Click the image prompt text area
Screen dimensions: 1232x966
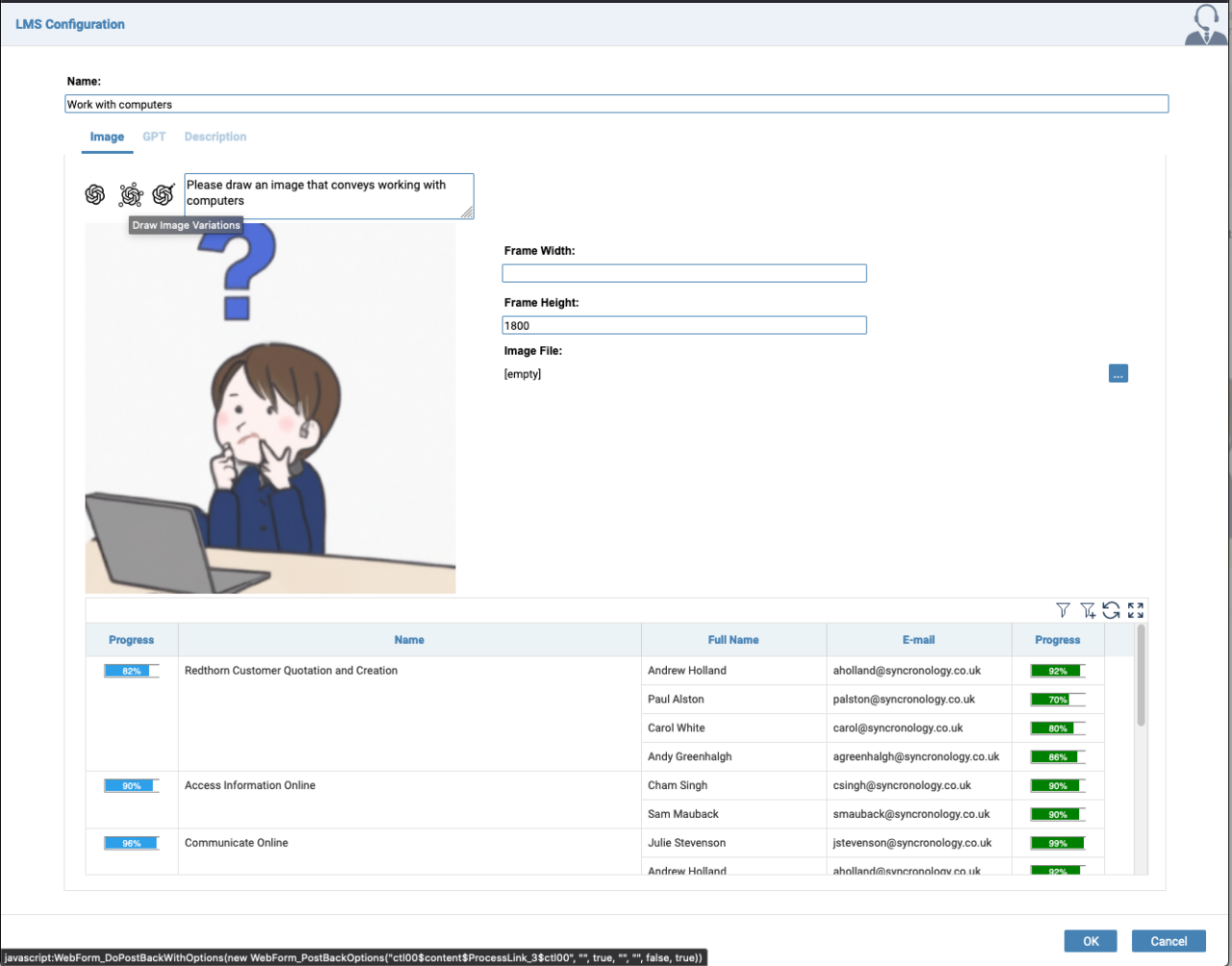[x=328, y=195]
